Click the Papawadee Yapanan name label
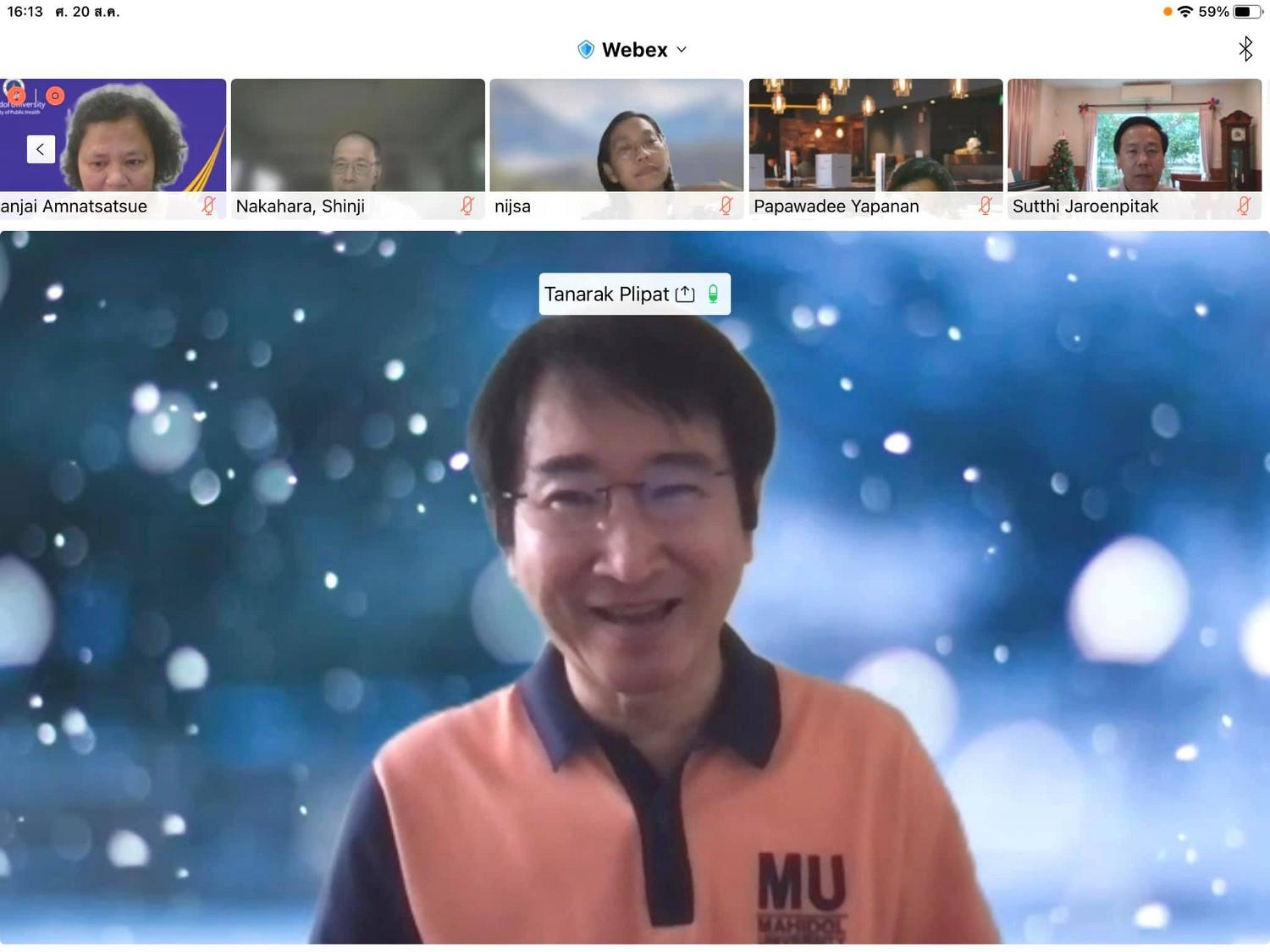 point(837,206)
